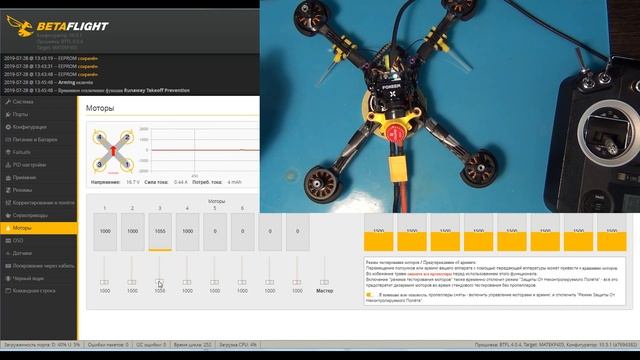Click motor 7 slider handle

269,282
